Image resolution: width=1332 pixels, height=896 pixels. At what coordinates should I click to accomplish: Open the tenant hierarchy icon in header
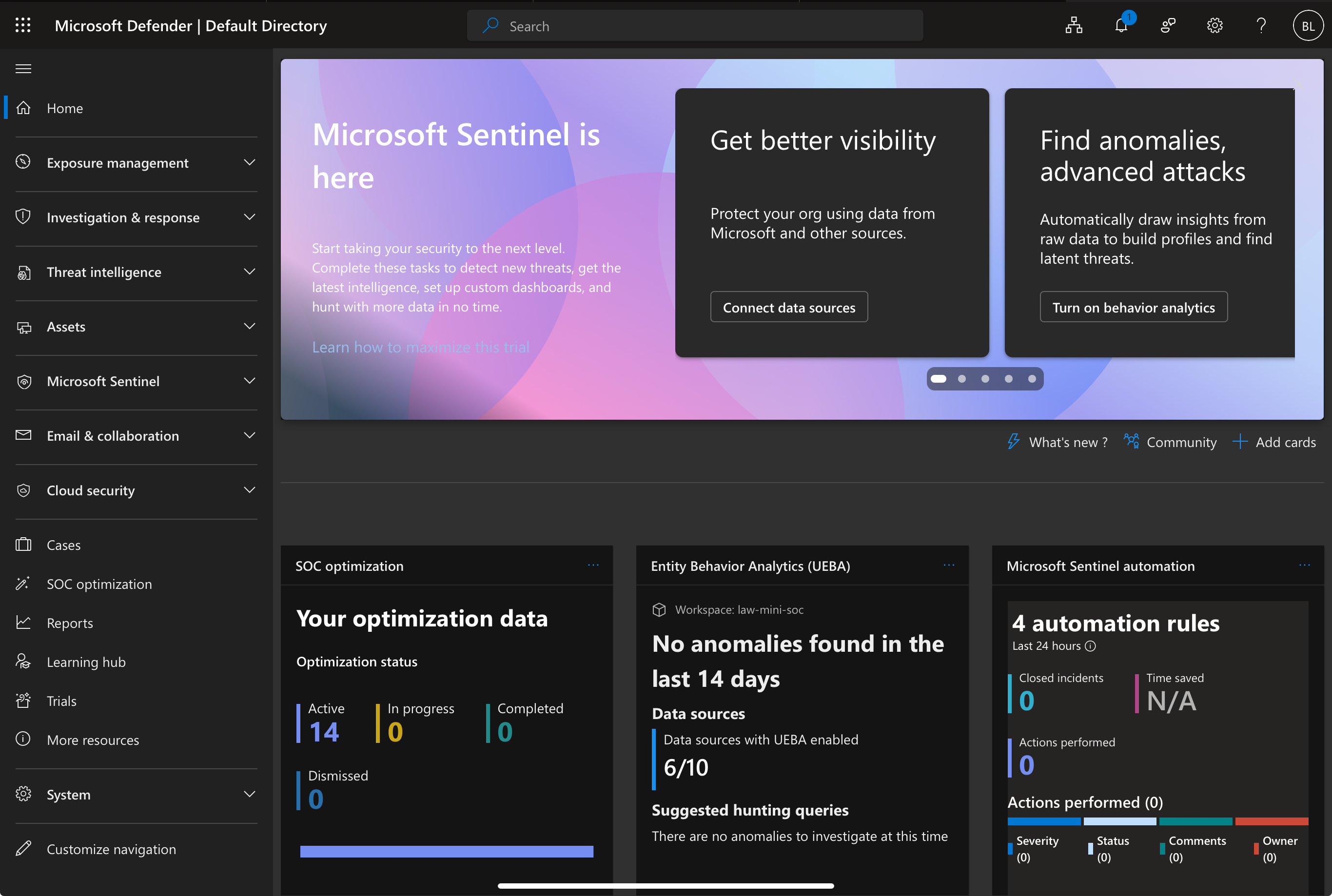pos(1074,26)
